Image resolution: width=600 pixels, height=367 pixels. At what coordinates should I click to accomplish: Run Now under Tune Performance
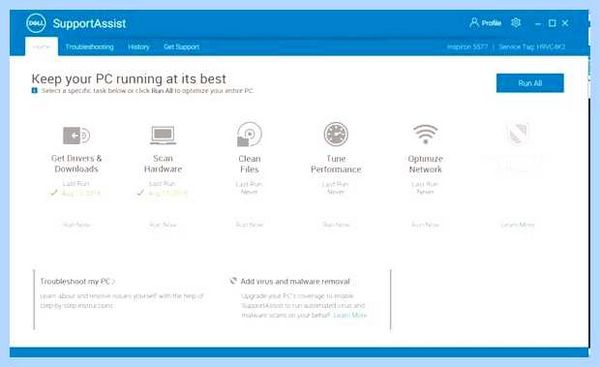(336, 225)
